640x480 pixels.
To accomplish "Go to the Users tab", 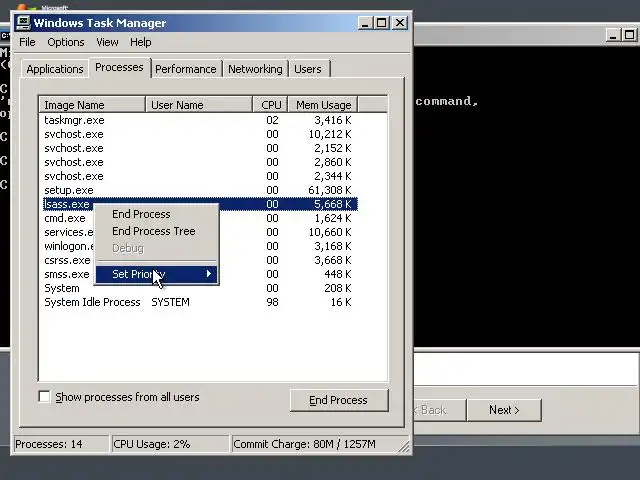I will [x=308, y=69].
